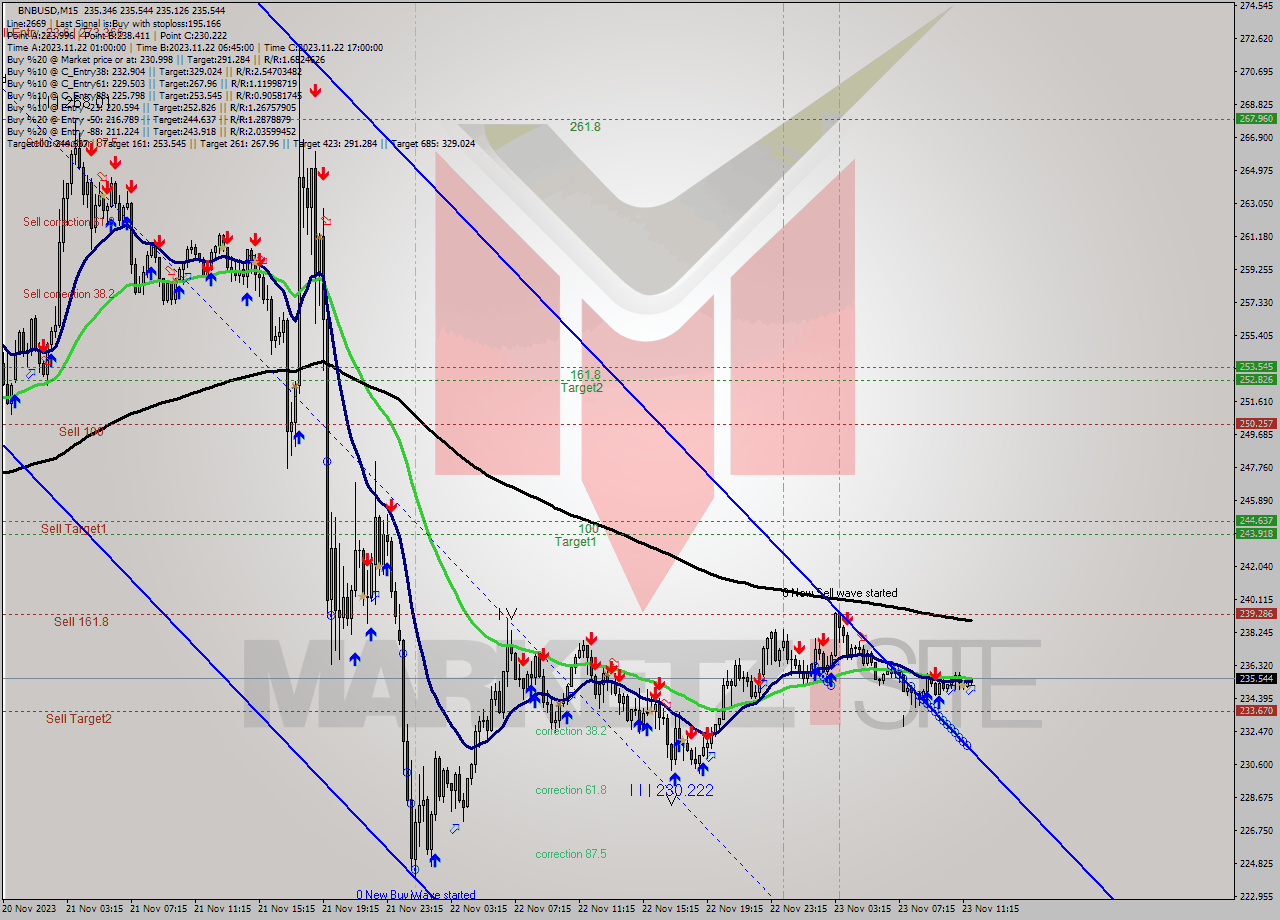Viewport: 1280px width, 920px height.
Task: Click green 'correction 61.8' label
Action: [571, 790]
